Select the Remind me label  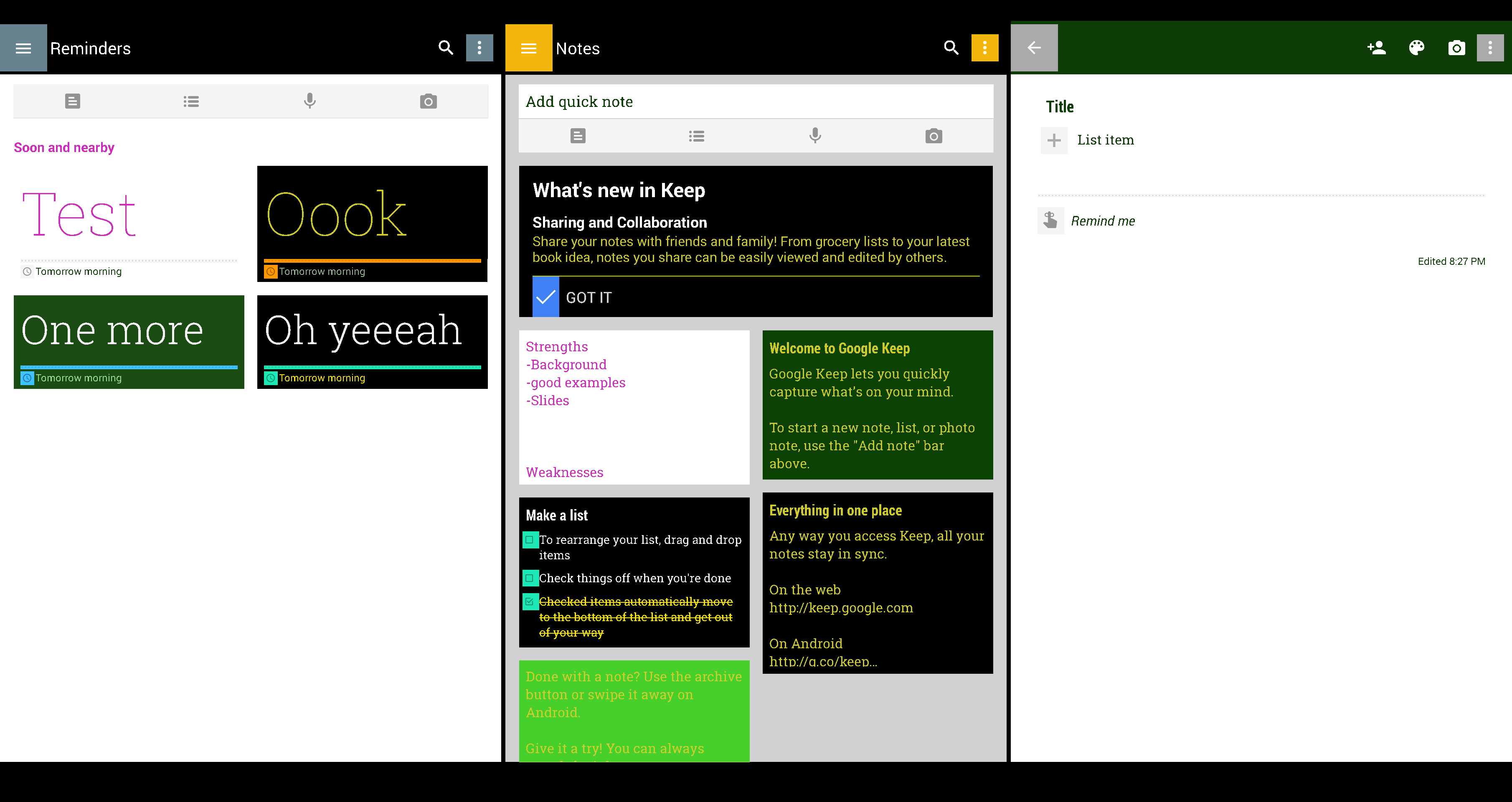pos(1103,221)
